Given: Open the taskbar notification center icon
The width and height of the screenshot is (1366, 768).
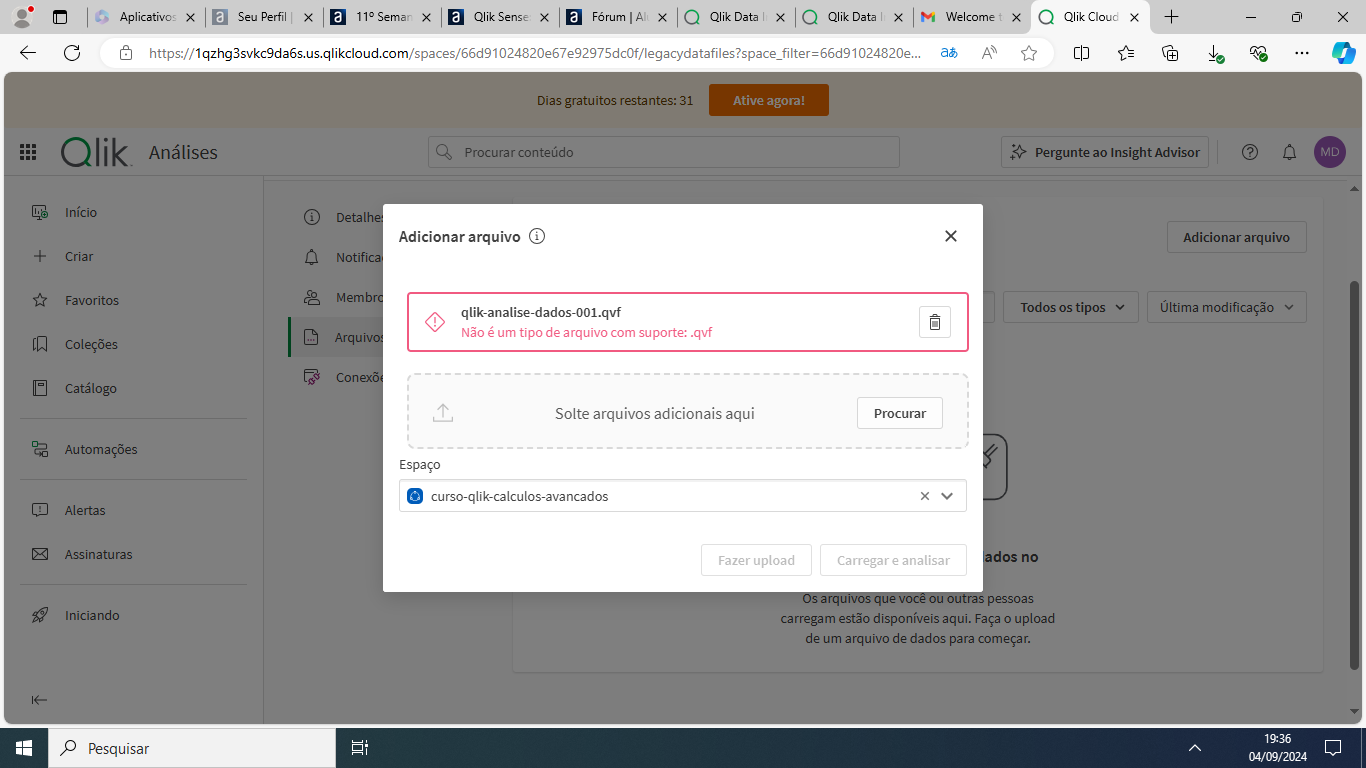Looking at the screenshot, I should (1333, 748).
